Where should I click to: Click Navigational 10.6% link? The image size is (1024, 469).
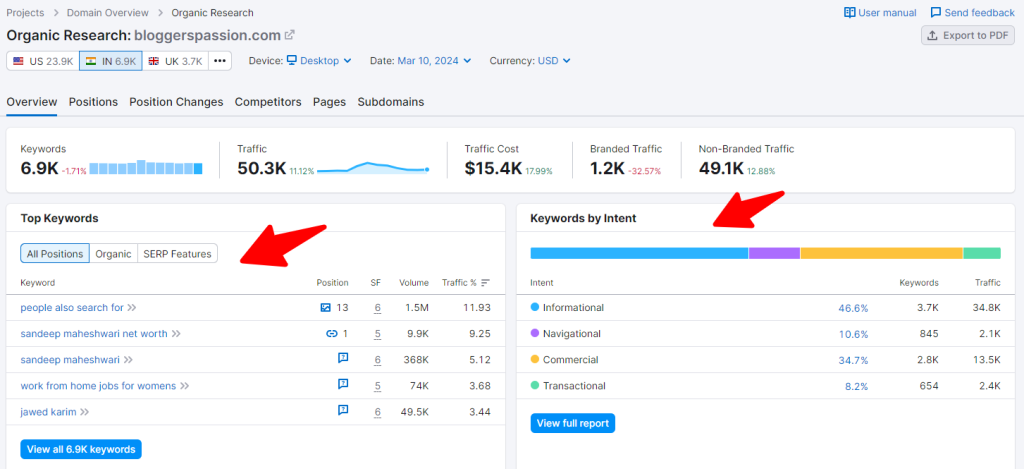pos(854,334)
